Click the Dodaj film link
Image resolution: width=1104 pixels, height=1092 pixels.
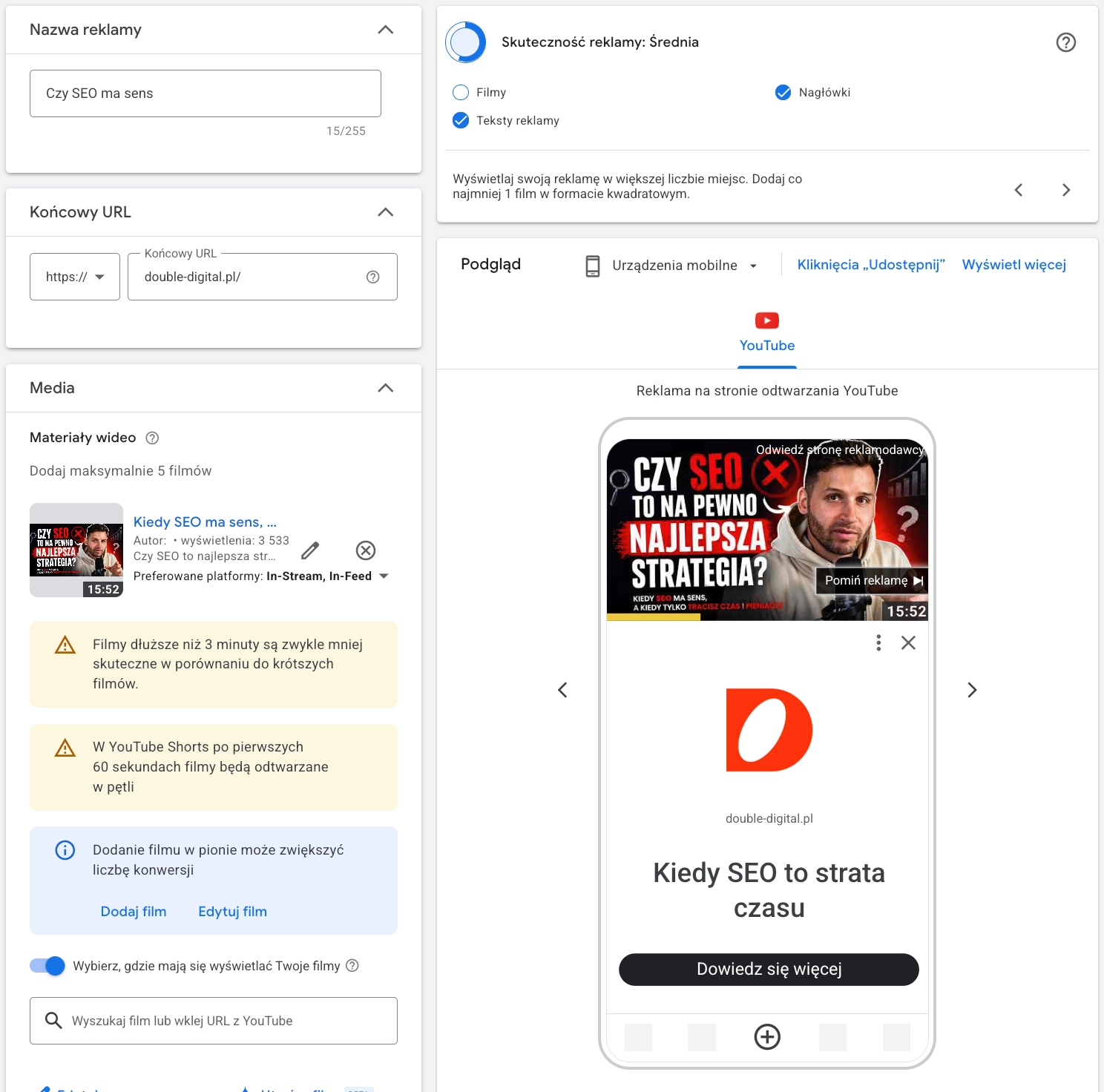pos(134,912)
